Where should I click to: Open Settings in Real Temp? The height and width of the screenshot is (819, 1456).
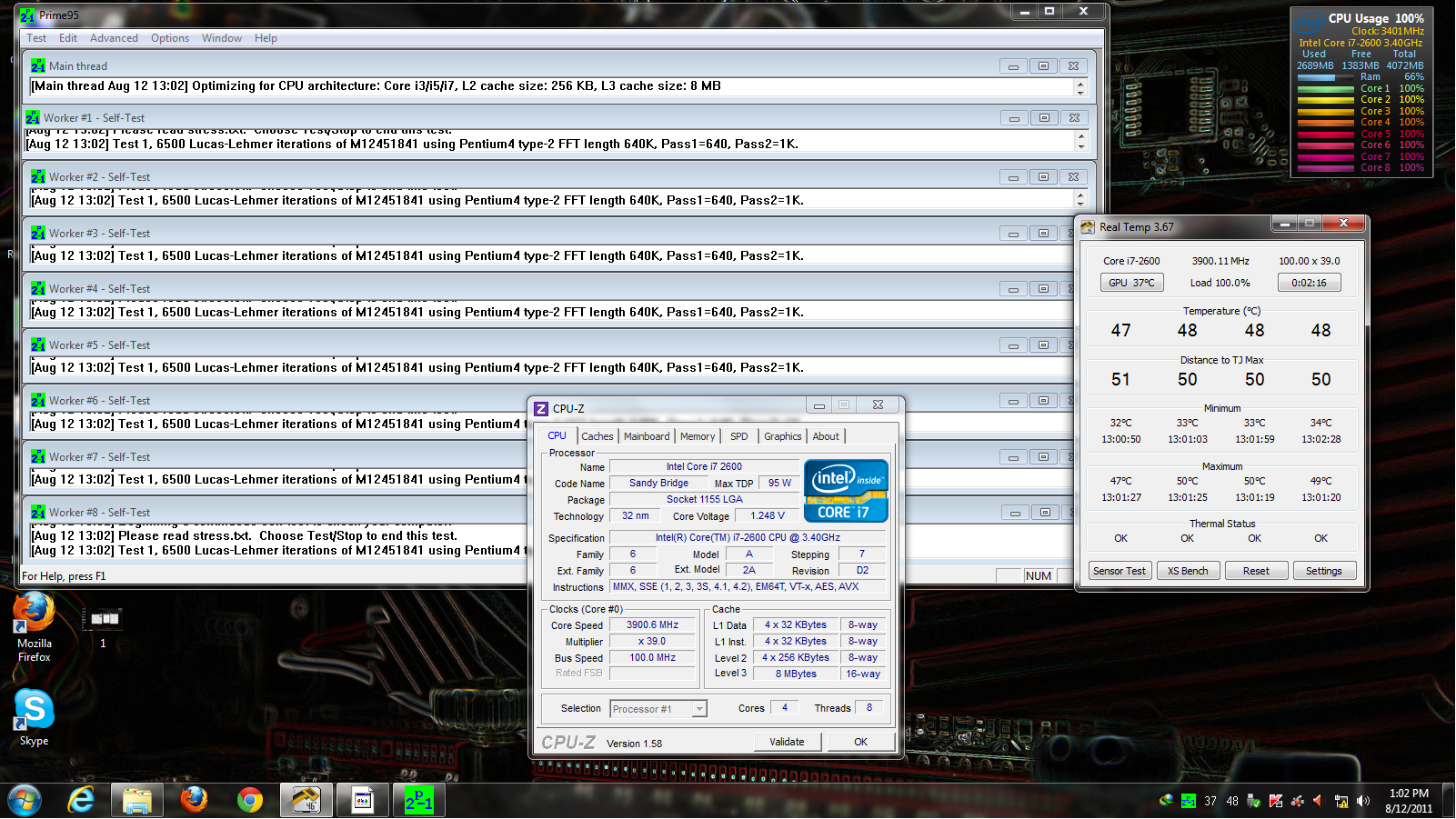(1324, 571)
